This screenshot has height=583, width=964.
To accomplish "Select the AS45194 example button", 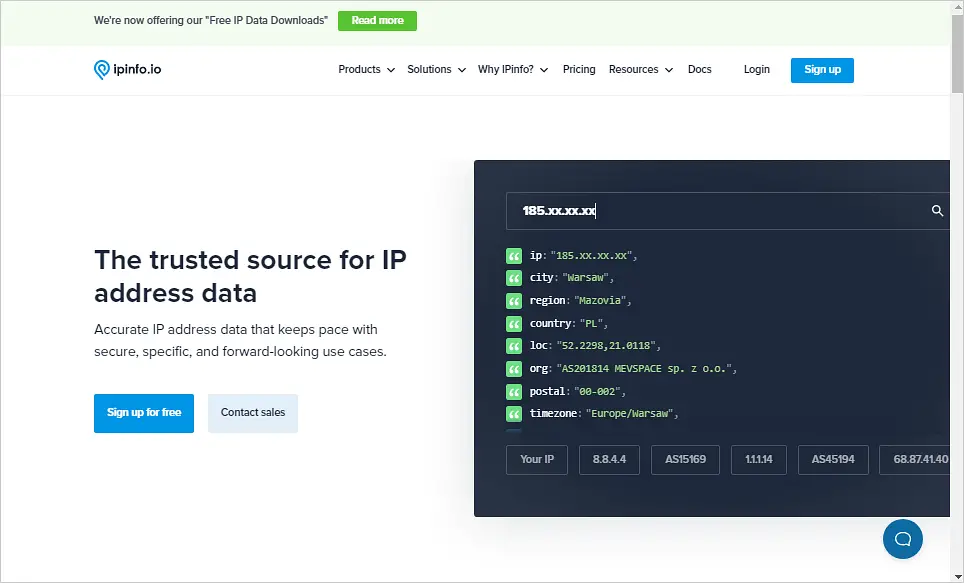I will [833, 460].
